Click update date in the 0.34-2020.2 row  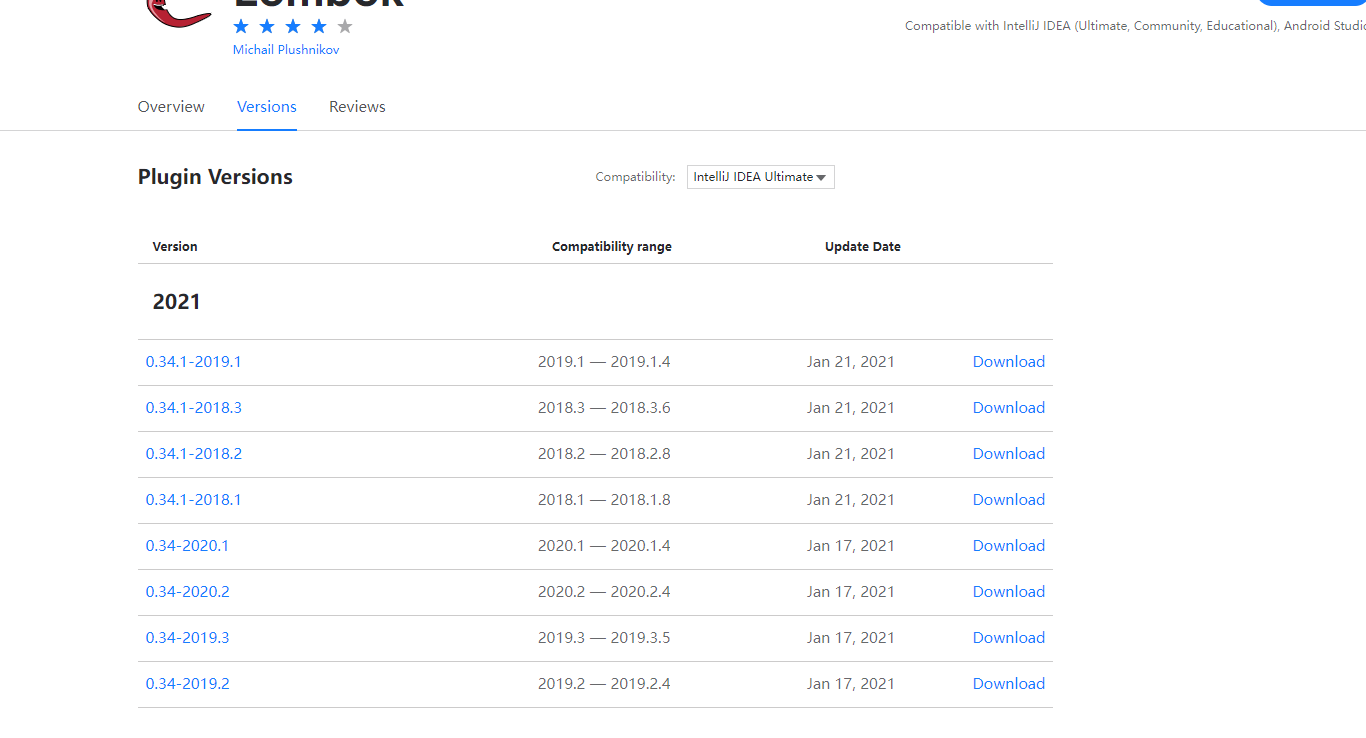pos(851,592)
